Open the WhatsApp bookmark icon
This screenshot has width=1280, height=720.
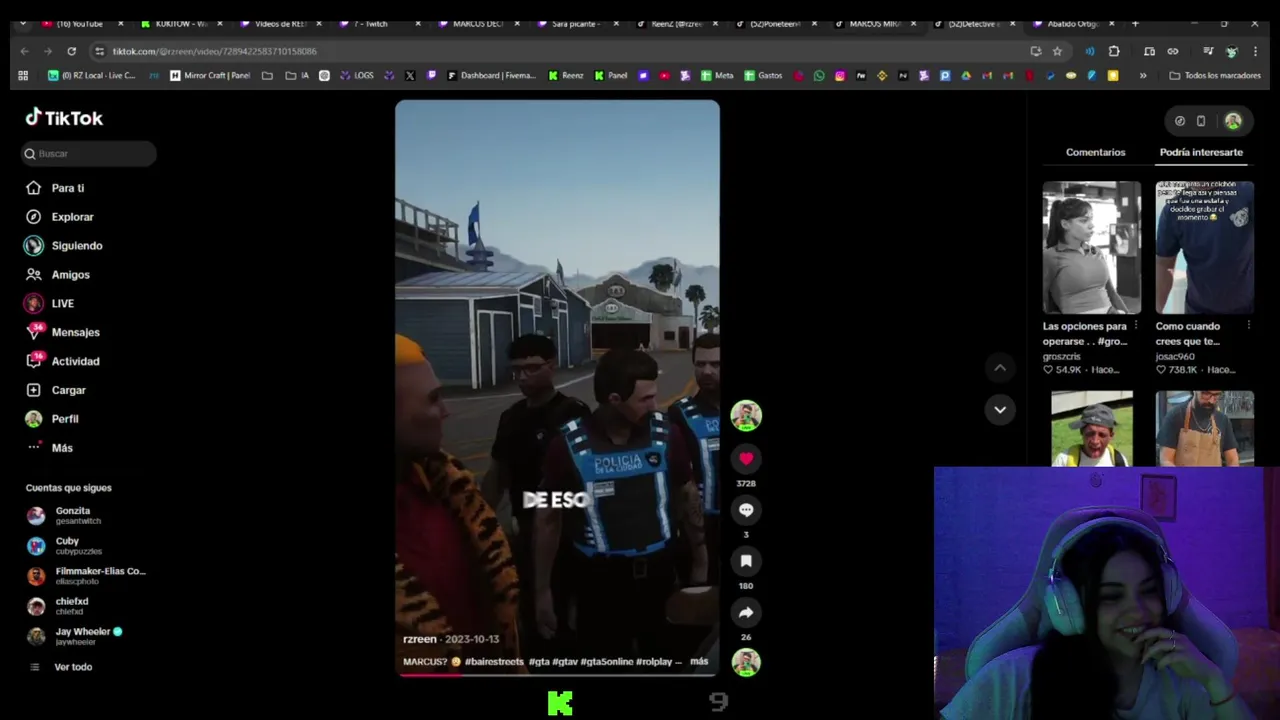coord(819,75)
